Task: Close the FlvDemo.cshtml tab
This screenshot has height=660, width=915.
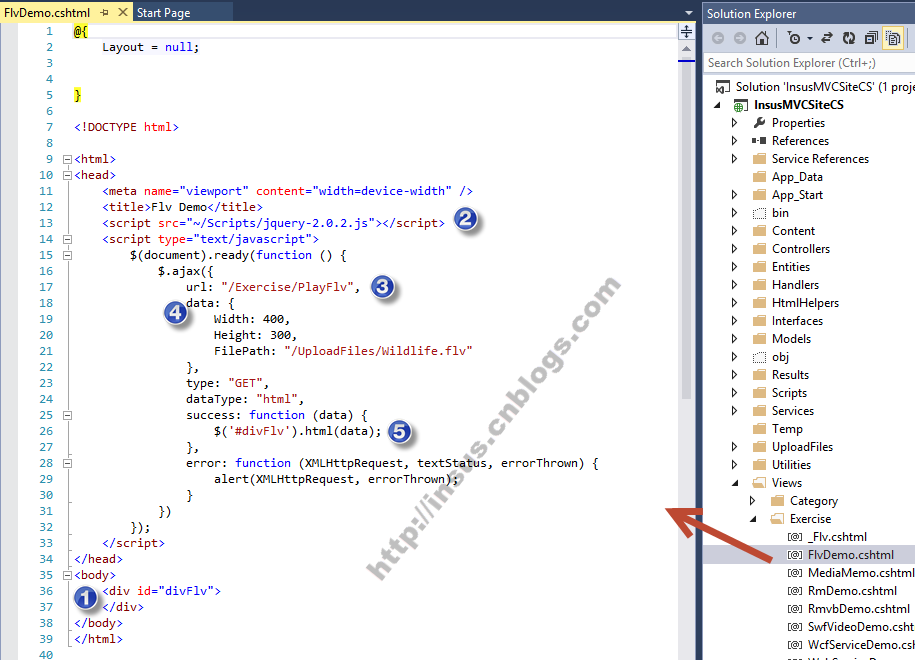Action: pyautogui.click(x=123, y=12)
